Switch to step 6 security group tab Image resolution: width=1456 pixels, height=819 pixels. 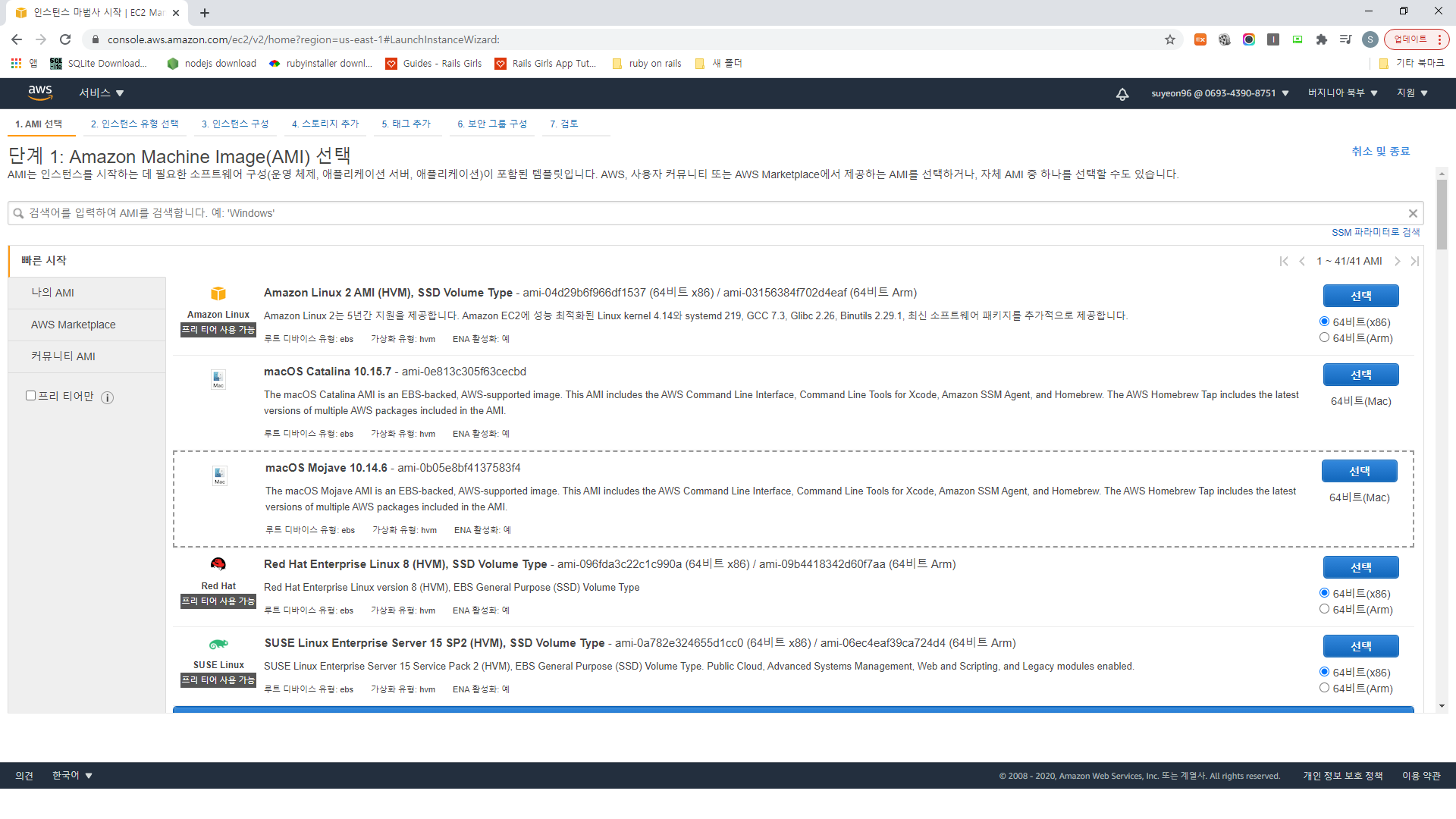(492, 124)
